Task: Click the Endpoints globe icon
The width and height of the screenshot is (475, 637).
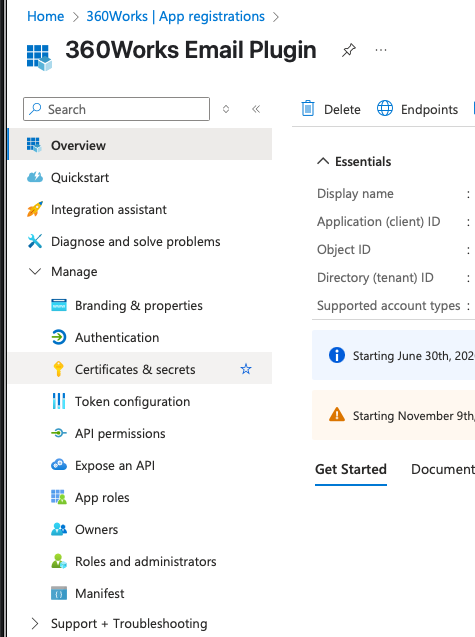Action: (384, 108)
